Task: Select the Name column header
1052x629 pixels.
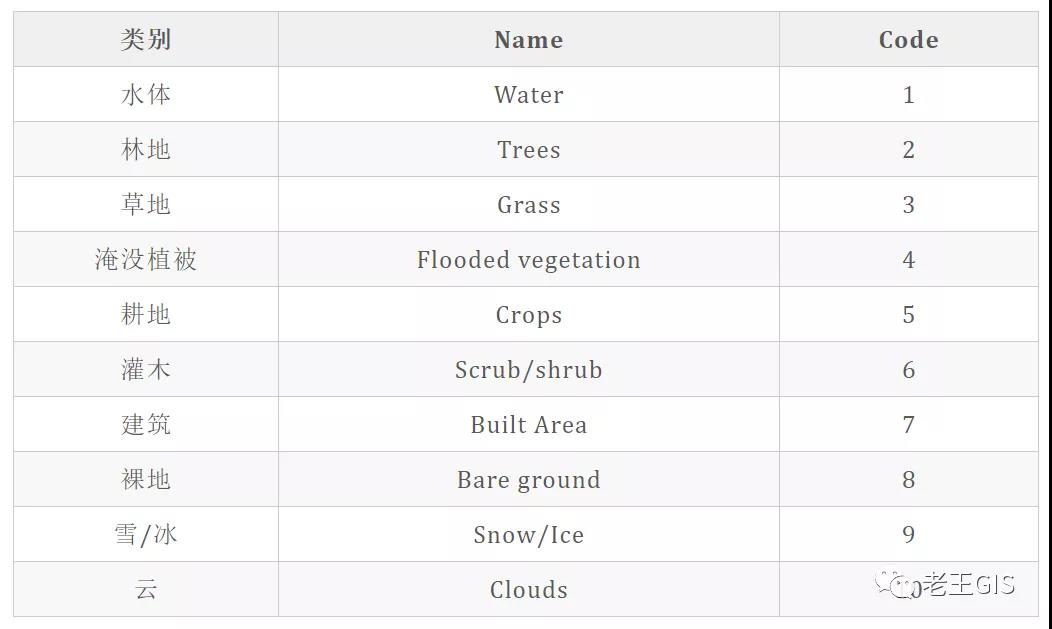Action: (528, 40)
